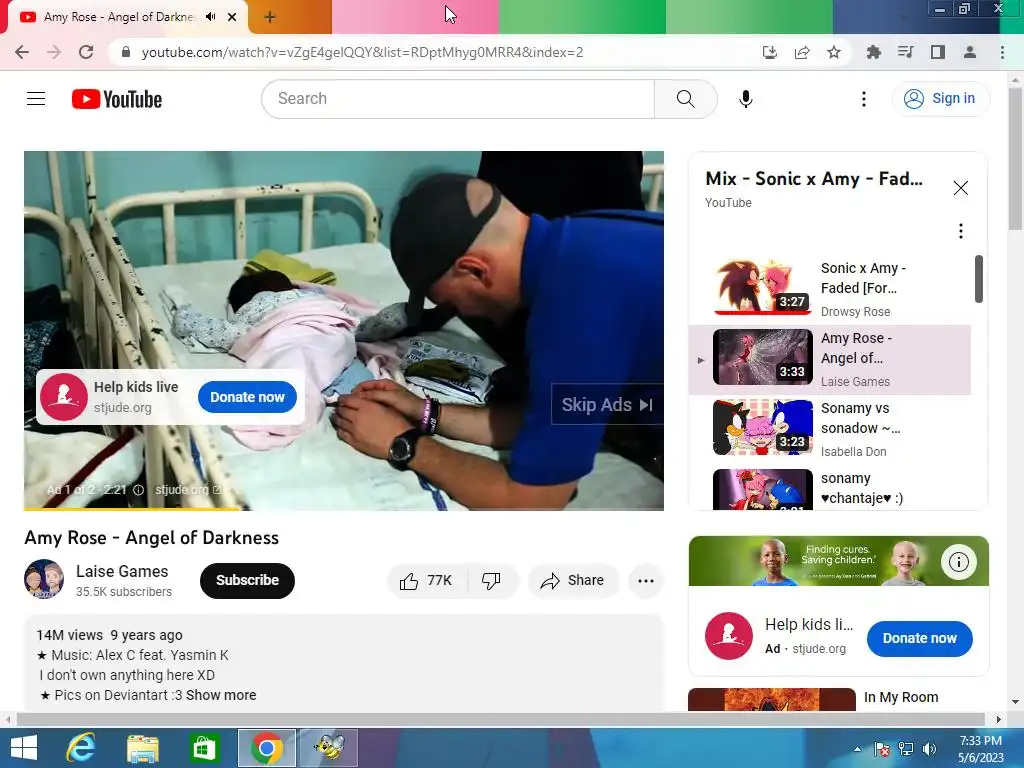Close the Mix playlist panel
The height and width of the screenshot is (768, 1024).
(x=960, y=188)
